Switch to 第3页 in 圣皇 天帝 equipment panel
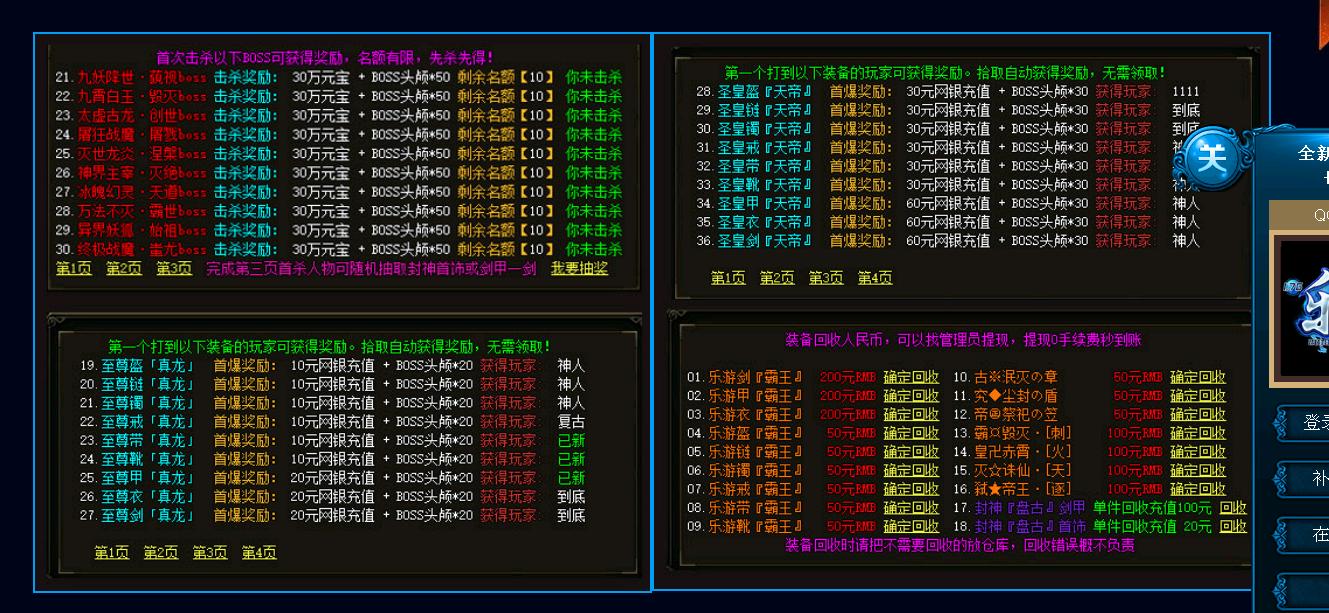Screen dimensions: 1329x613 826,278
